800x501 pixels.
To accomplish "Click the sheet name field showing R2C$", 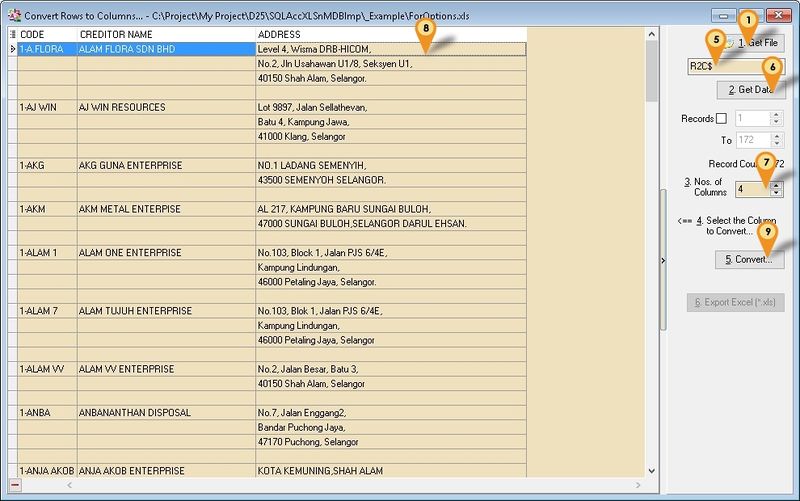I will pos(735,67).
